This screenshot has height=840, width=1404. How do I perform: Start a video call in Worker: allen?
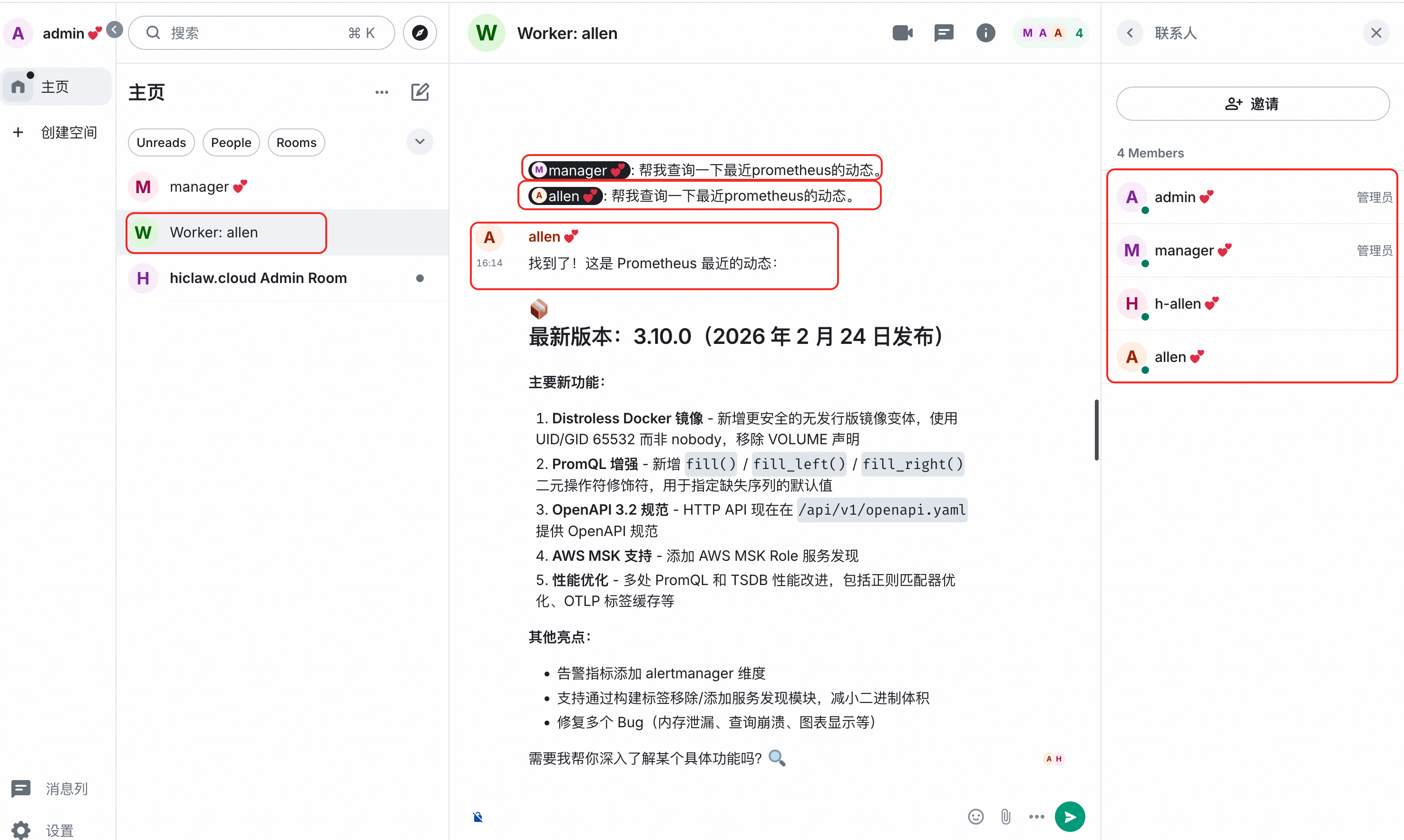click(902, 33)
